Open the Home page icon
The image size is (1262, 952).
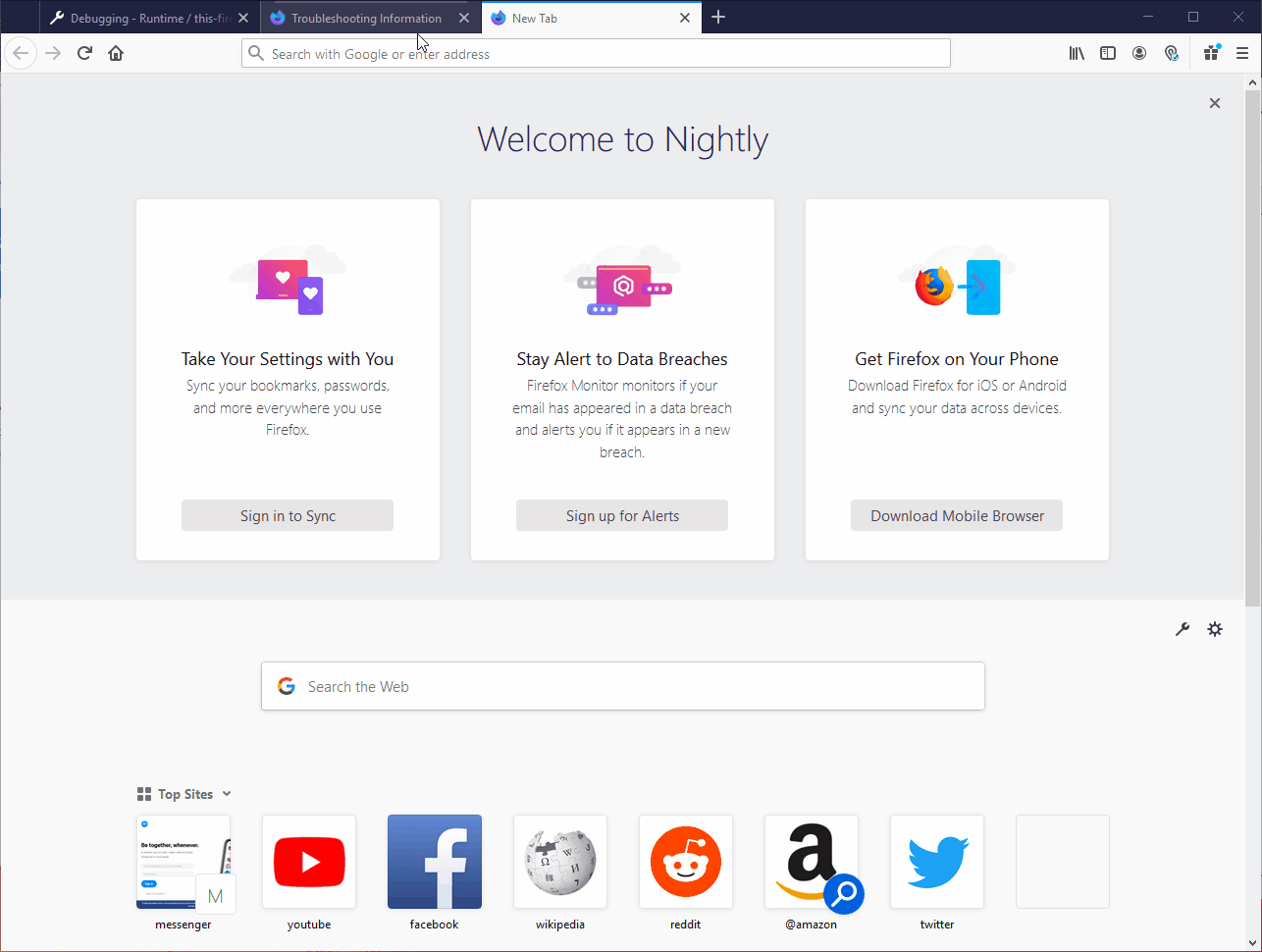[x=116, y=53]
